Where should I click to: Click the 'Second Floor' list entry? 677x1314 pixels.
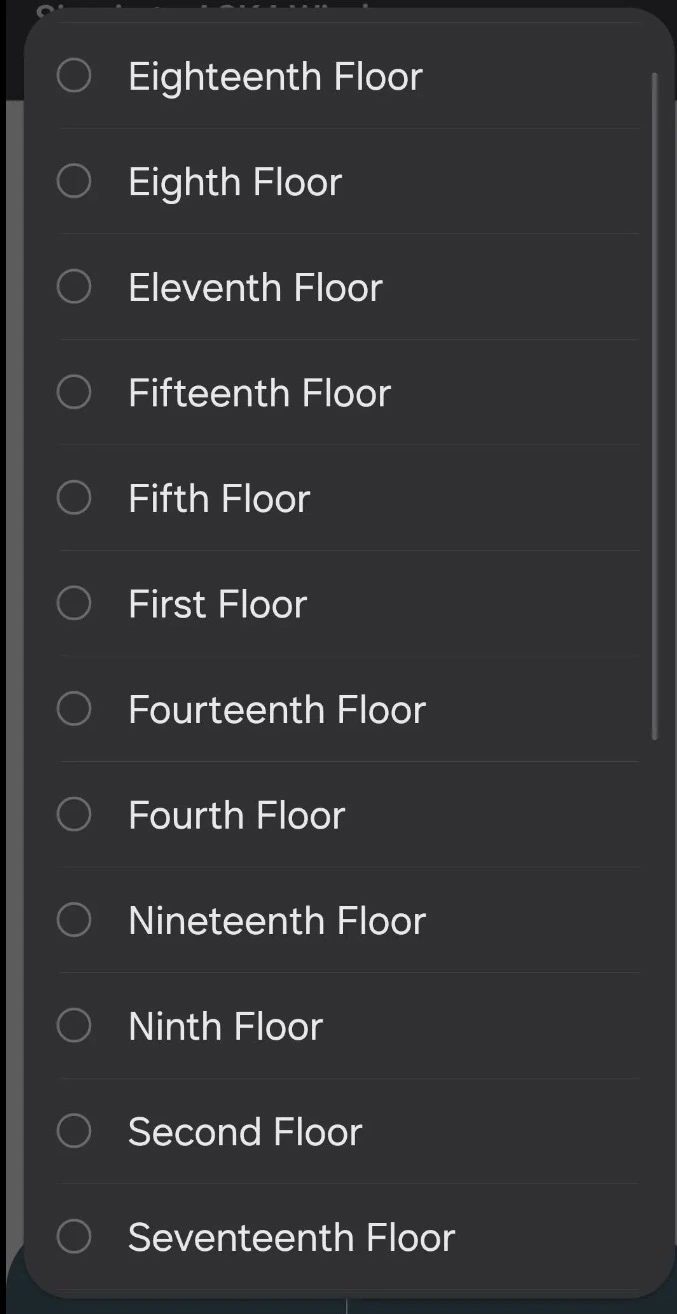pos(245,1132)
